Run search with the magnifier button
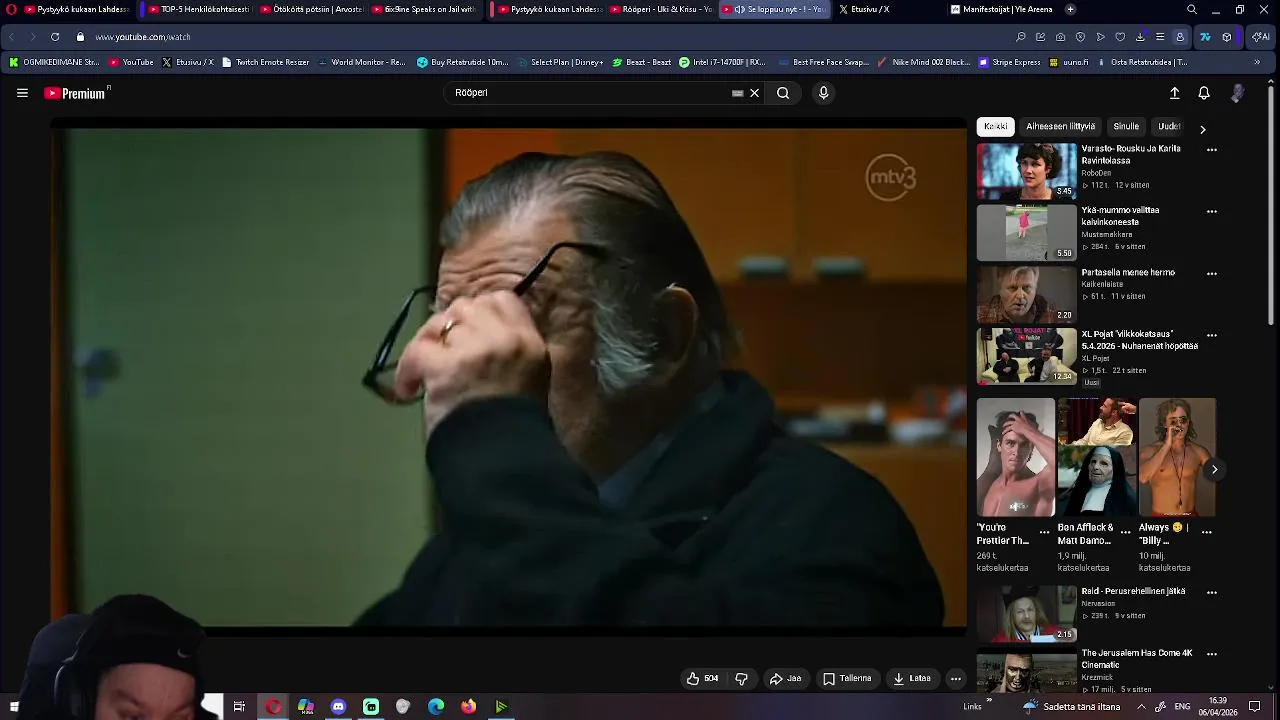 pyautogui.click(x=783, y=93)
